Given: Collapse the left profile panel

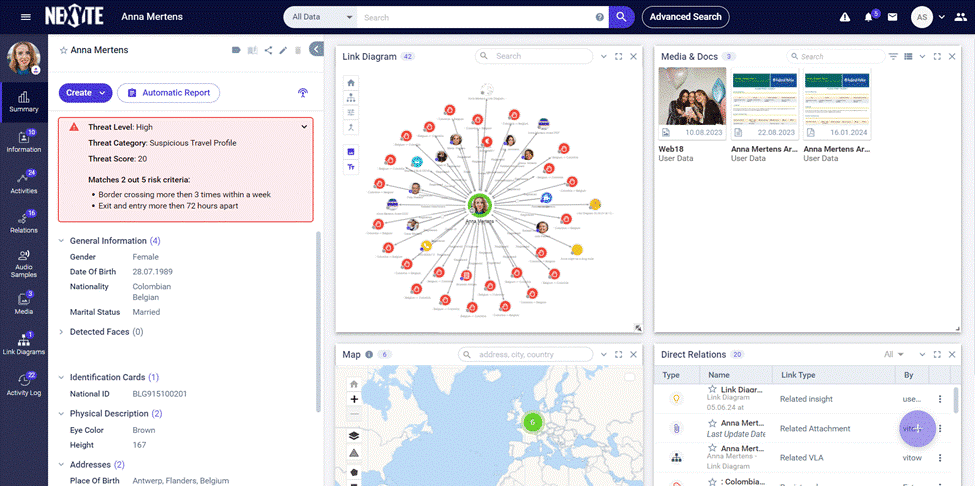Looking at the screenshot, I should [316, 50].
